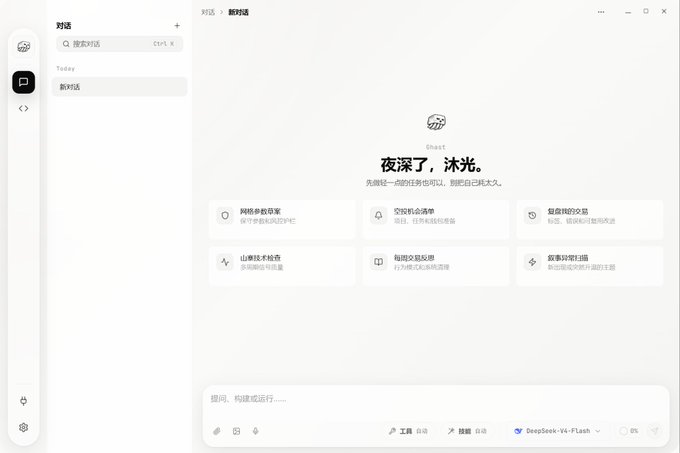Click the Today section label
680x453 pixels.
tap(65, 68)
